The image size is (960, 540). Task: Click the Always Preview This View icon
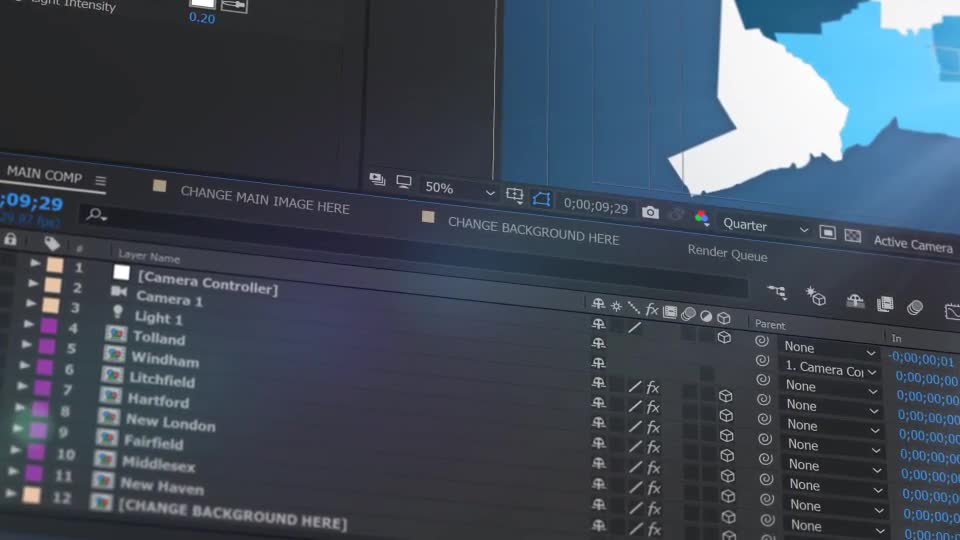[377, 179]
